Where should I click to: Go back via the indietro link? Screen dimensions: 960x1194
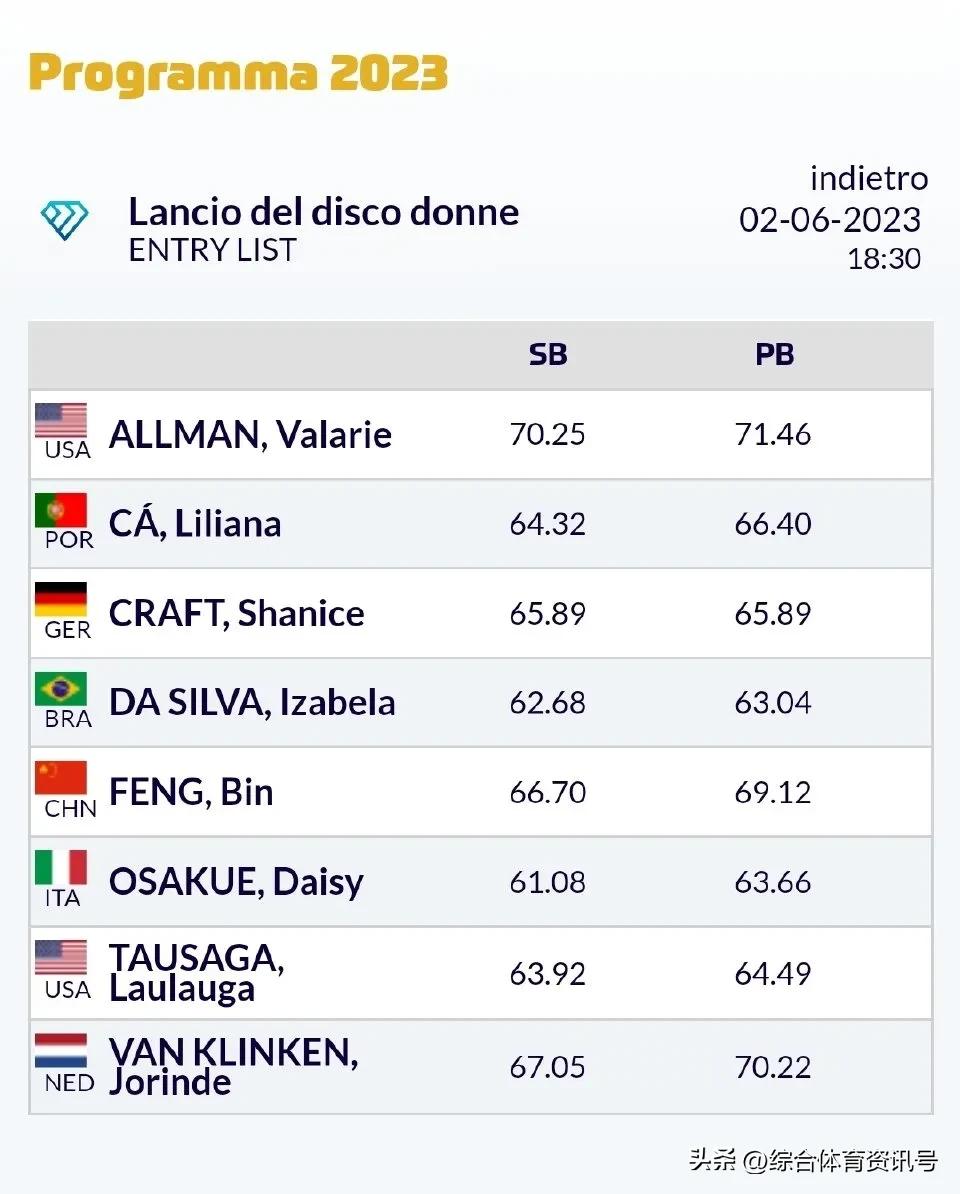(868, 179)
